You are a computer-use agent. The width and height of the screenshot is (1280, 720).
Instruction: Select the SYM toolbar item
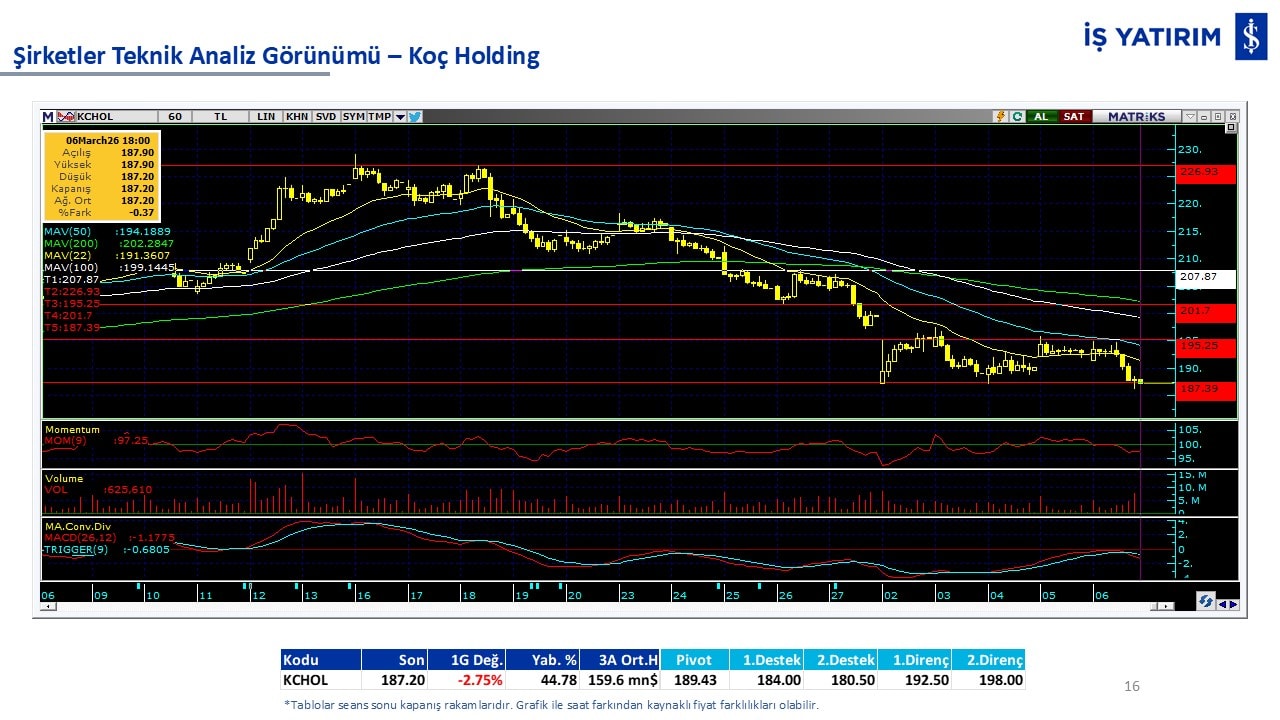click(x=354, y=116)
